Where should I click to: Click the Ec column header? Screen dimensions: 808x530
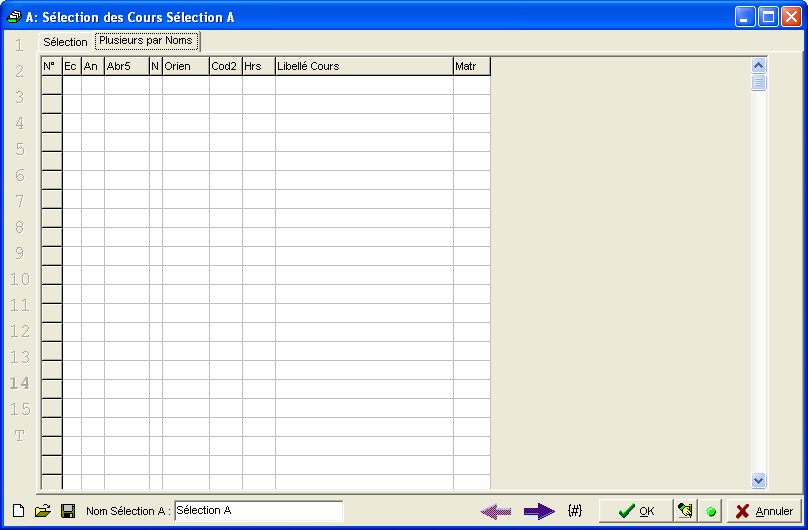click(72, 66)
